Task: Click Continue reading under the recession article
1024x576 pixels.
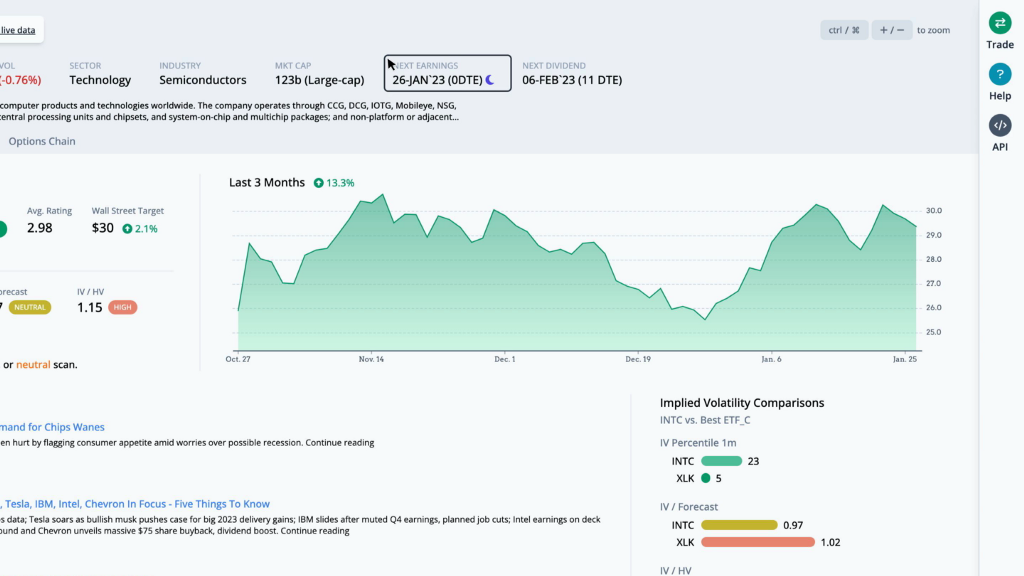Action: (339, 442)
